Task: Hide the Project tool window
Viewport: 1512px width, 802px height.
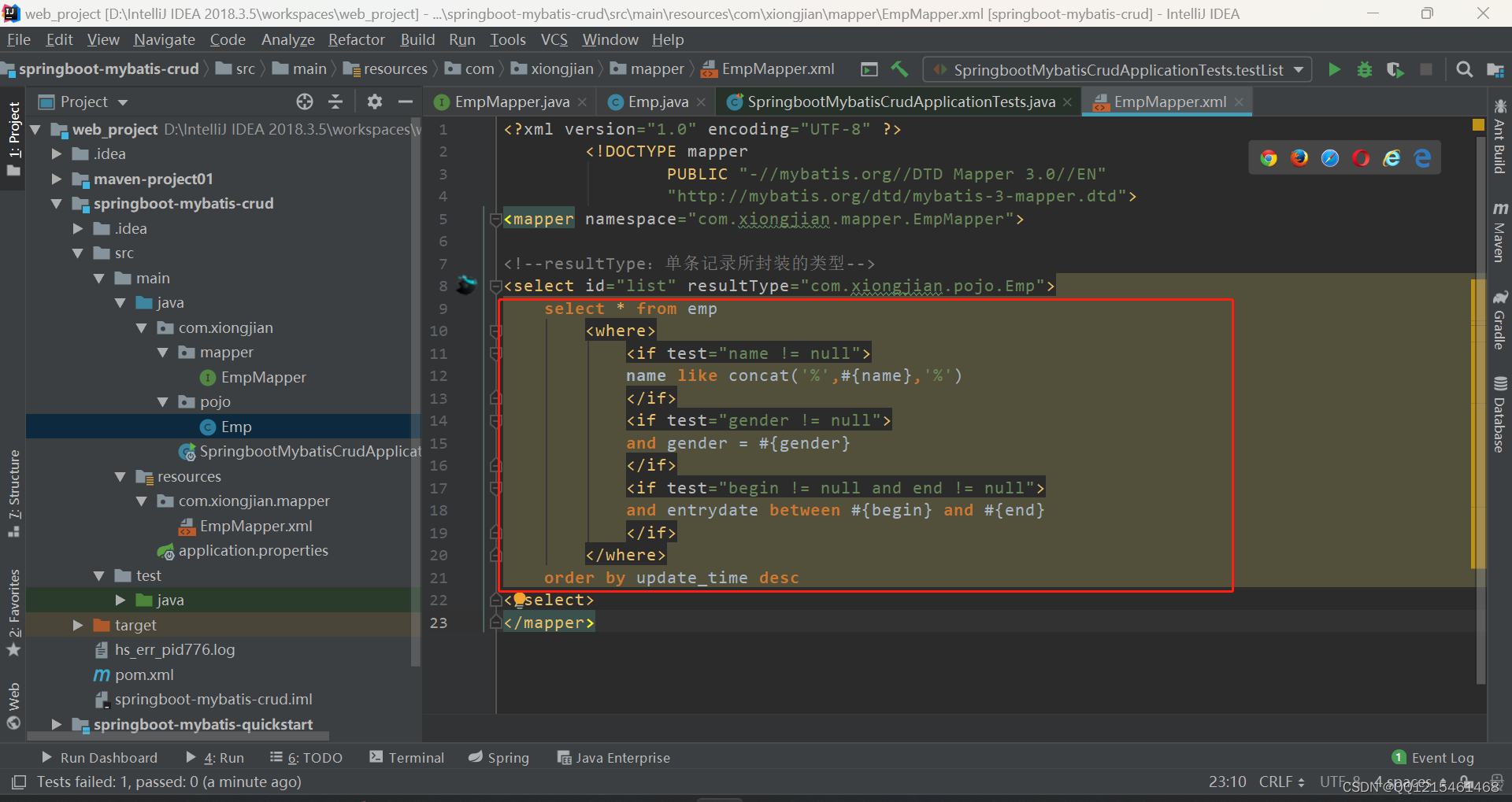Action: point(406,102)
